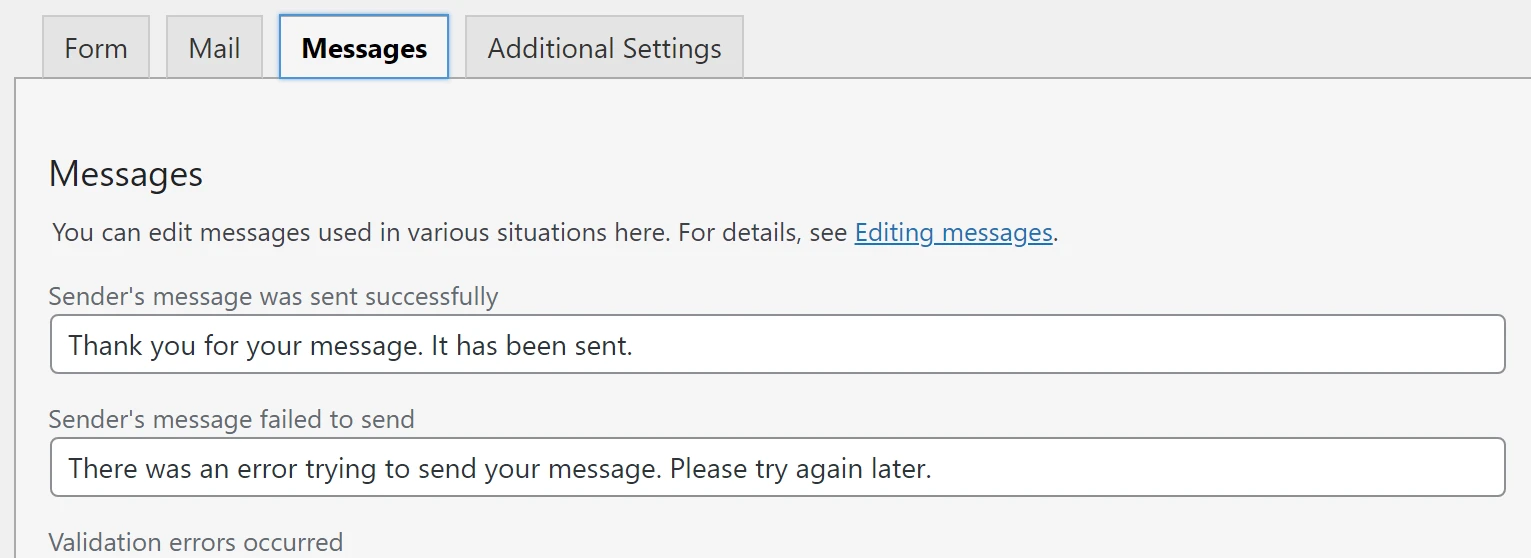
Task: Follow the Editing messages link
Action: pos(953,233)
